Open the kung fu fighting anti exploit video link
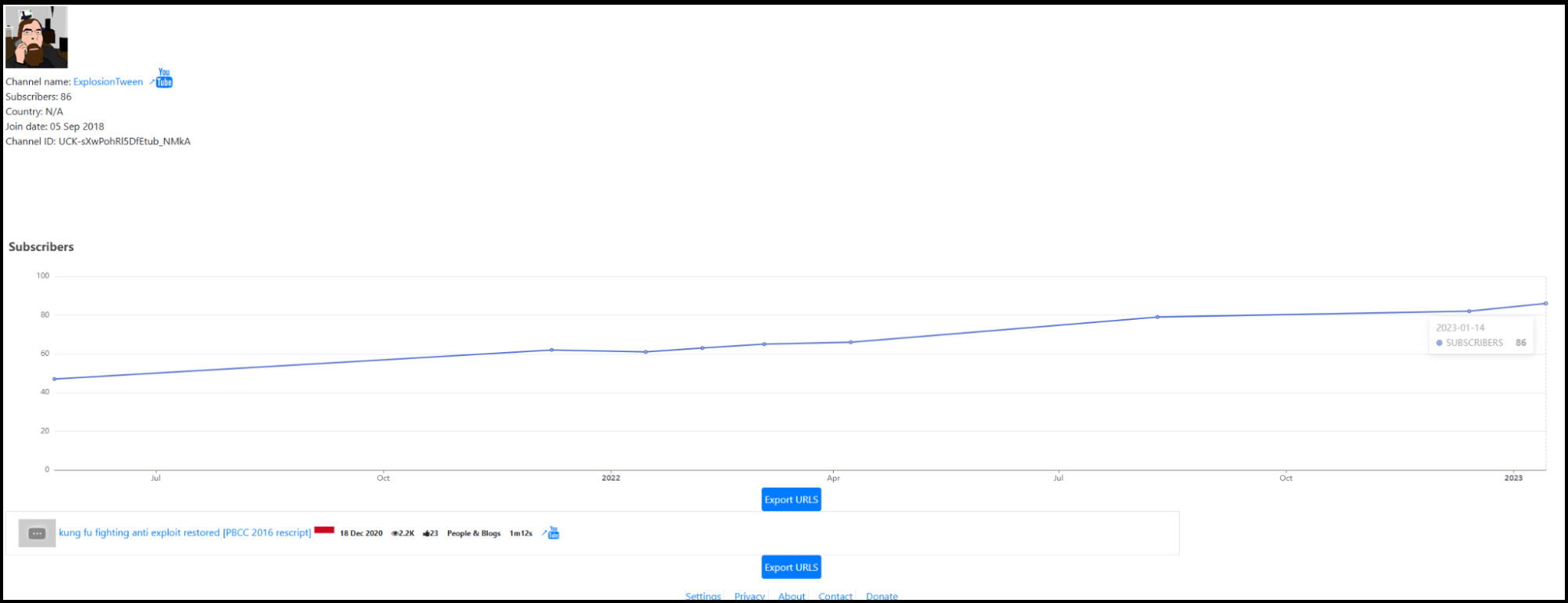This screenshot has width=1568, height=603. pyautogui.click(x=184, y=532)
